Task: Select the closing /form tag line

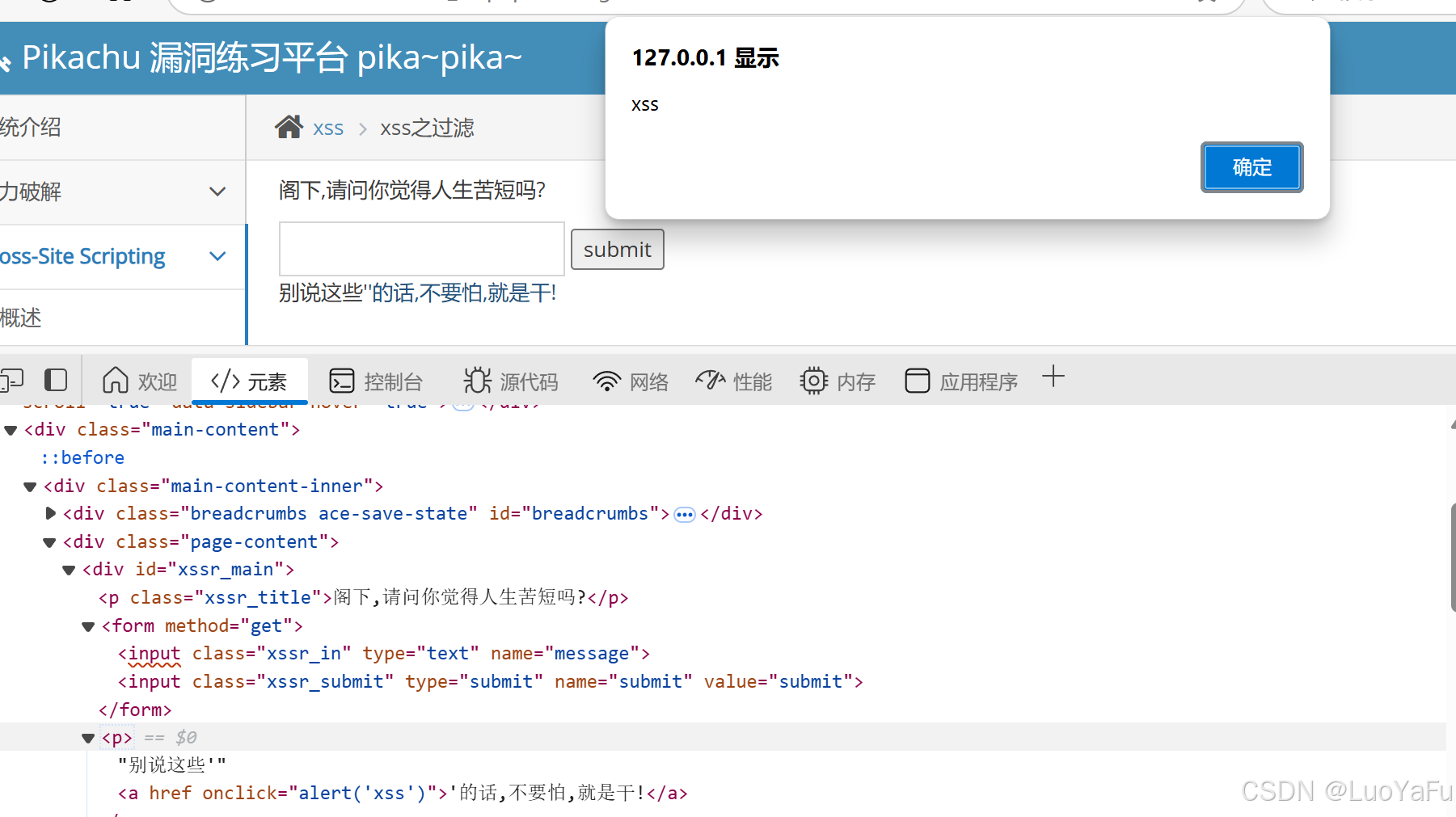Action: tap(135, 710)
